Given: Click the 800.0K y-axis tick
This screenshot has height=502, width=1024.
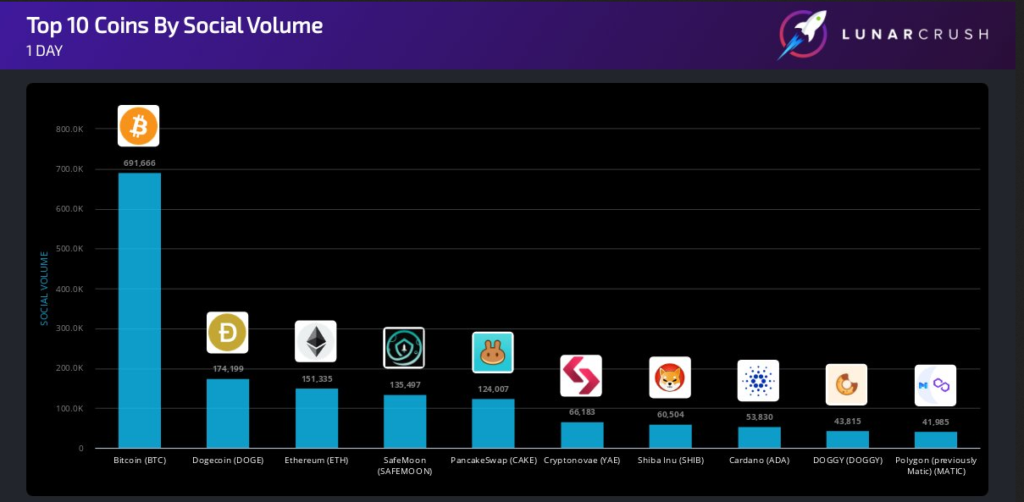Looking at the screenshot, I should (70, 129).
